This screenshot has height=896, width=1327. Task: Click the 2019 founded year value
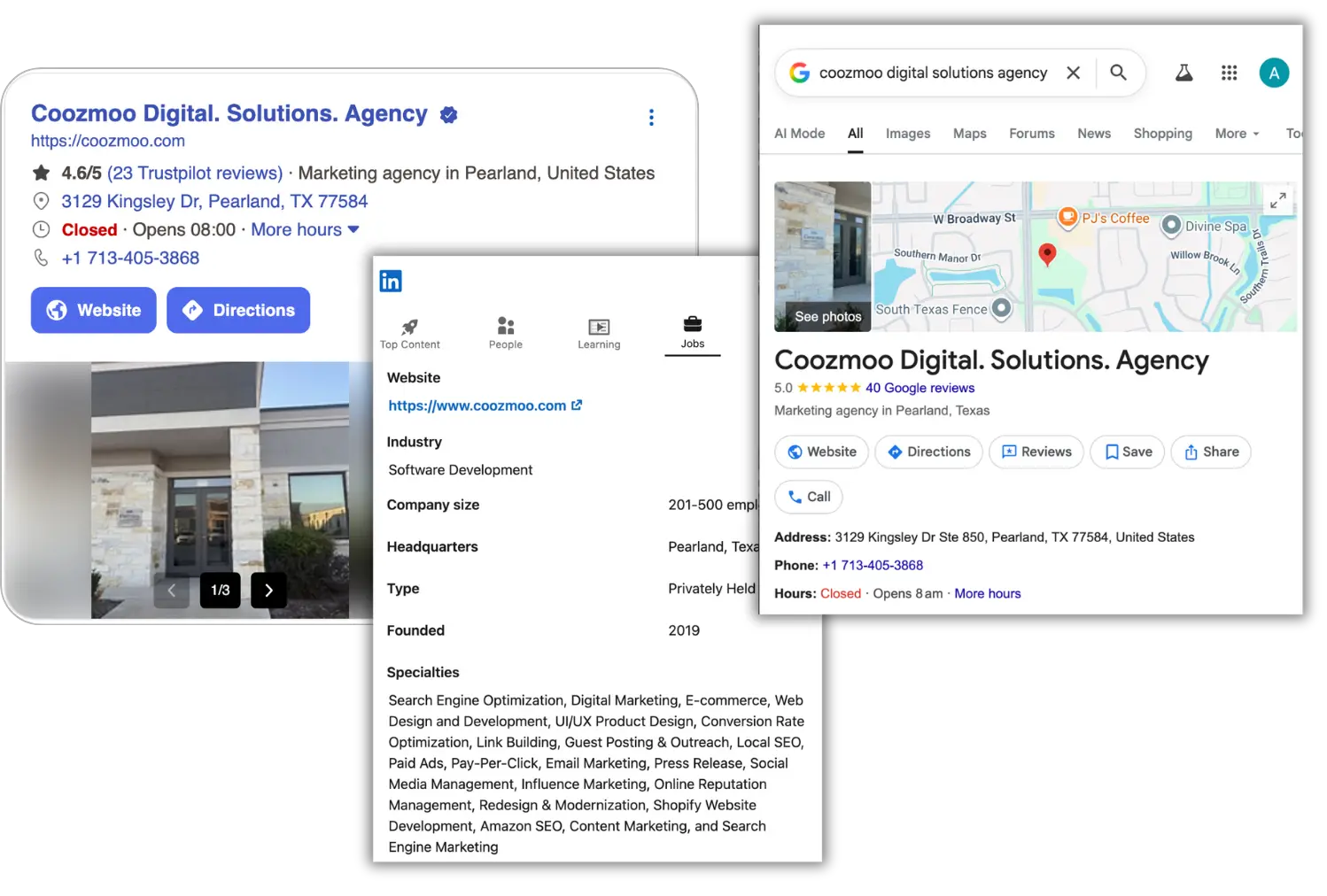coord(684,631)
